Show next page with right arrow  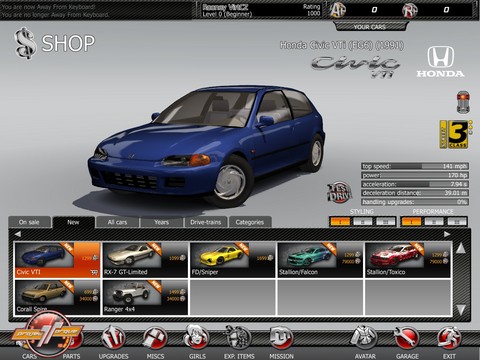click(447, 234)
